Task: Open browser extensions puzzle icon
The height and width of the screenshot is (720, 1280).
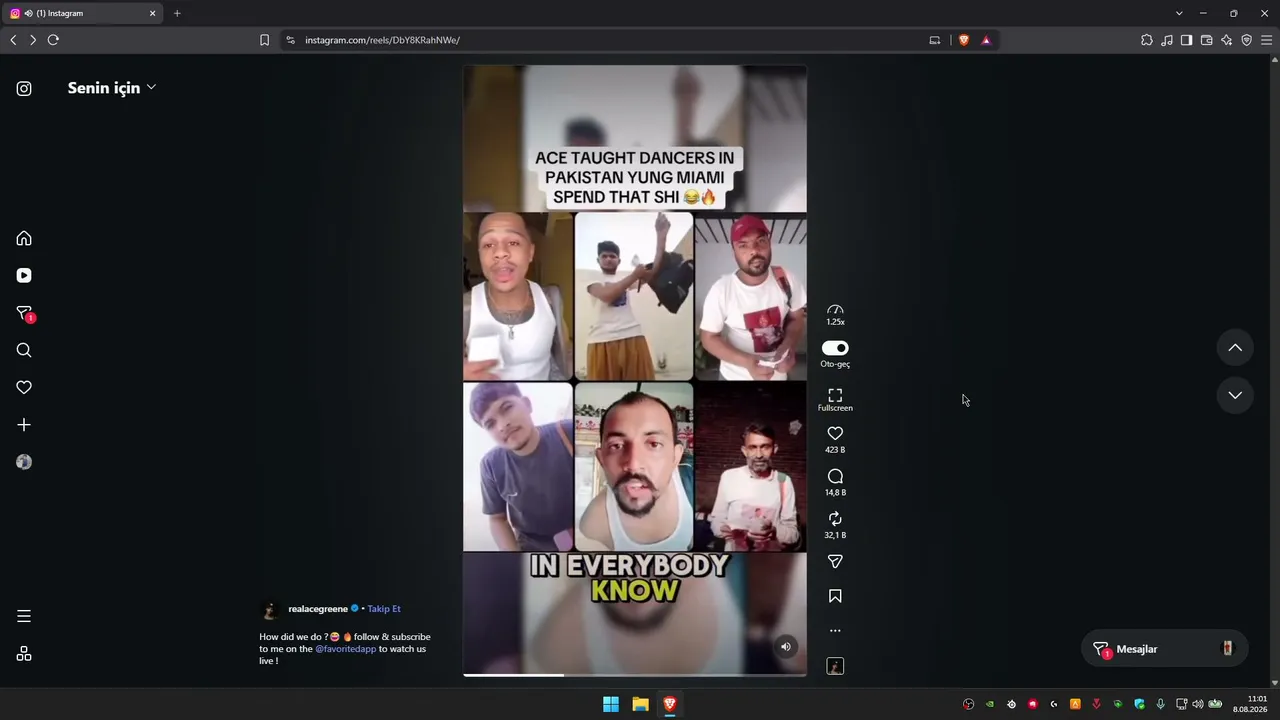Action: click(x=1147, y=40)
